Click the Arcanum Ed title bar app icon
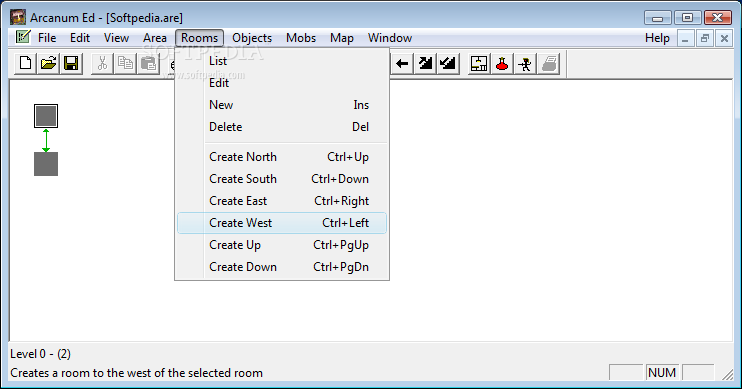This screenshot has height=389, width=742. tap(18, 18)
